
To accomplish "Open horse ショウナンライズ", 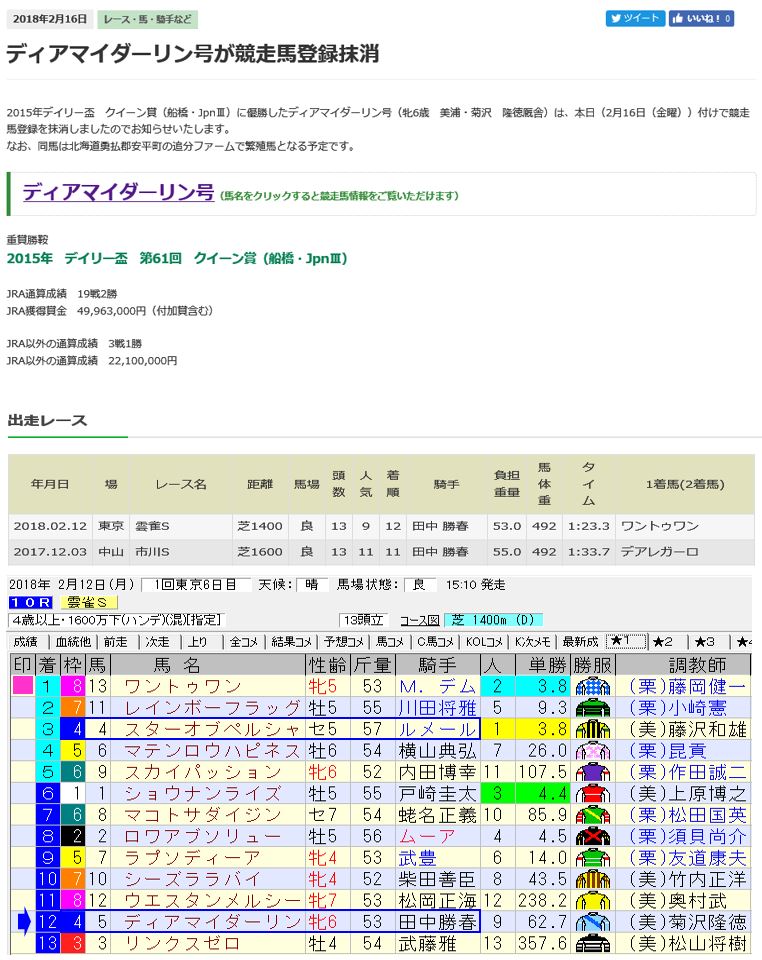I will (x=203, y=793).
